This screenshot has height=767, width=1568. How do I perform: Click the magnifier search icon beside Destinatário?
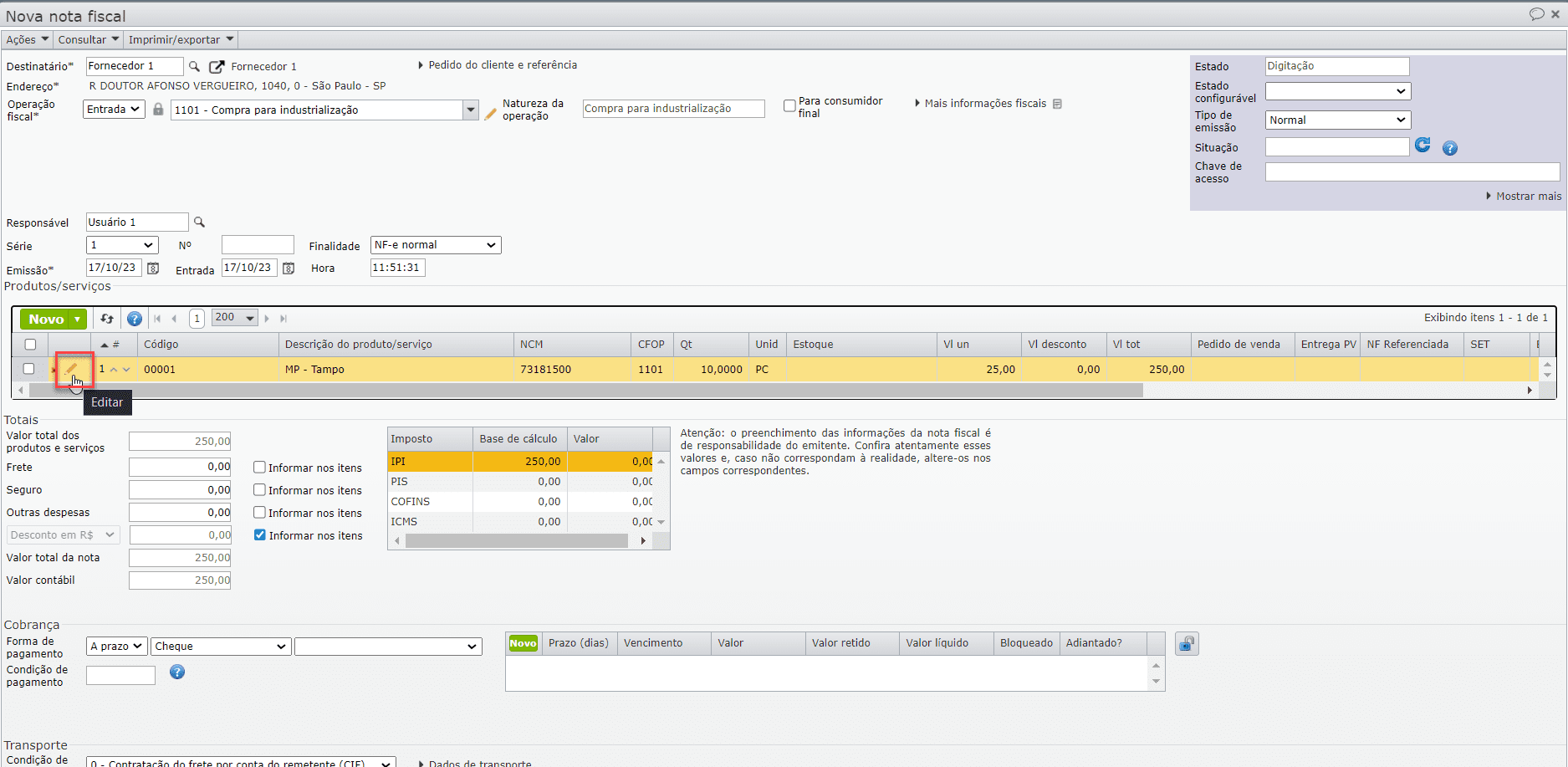point(194,67)
